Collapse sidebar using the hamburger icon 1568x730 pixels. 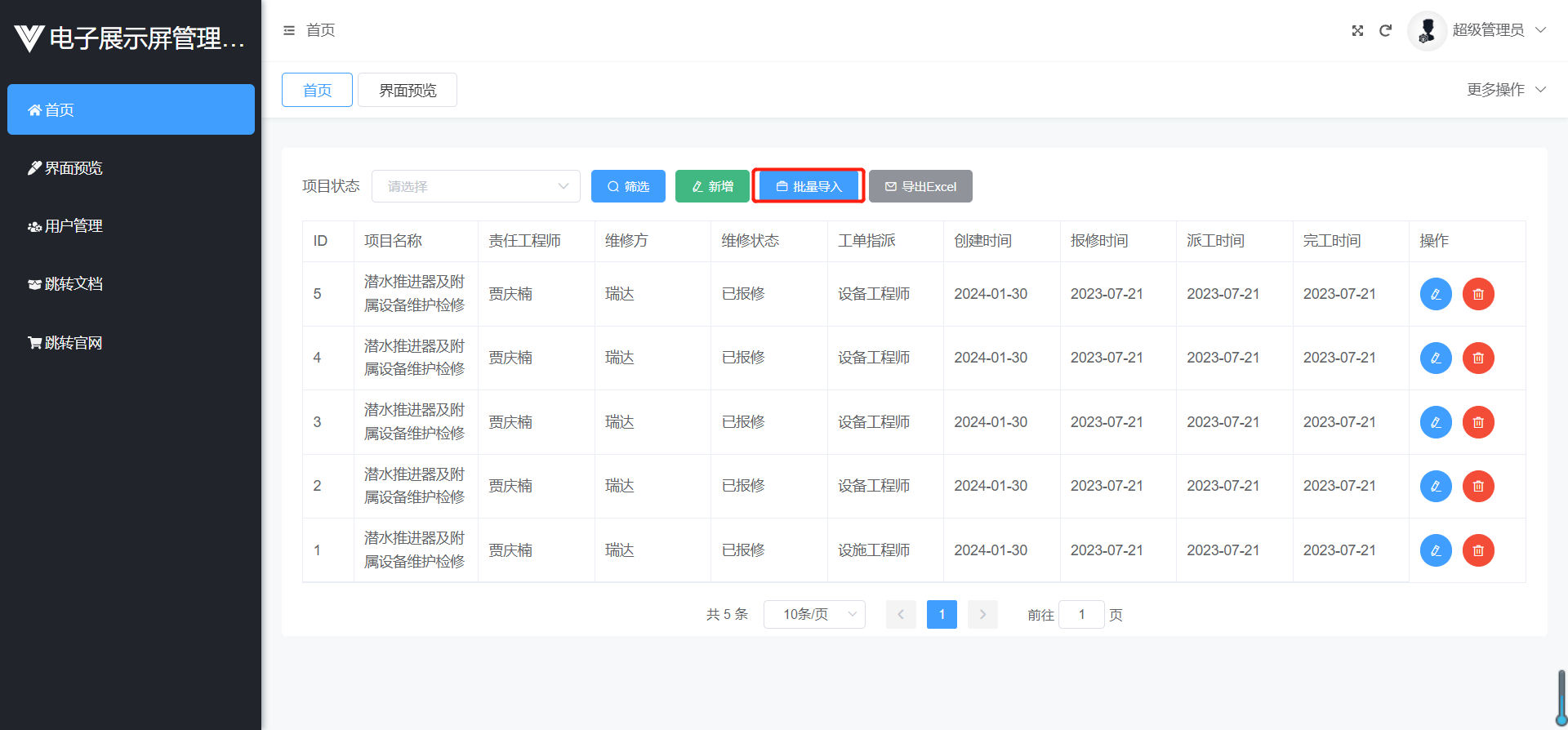tap(289, 31)
